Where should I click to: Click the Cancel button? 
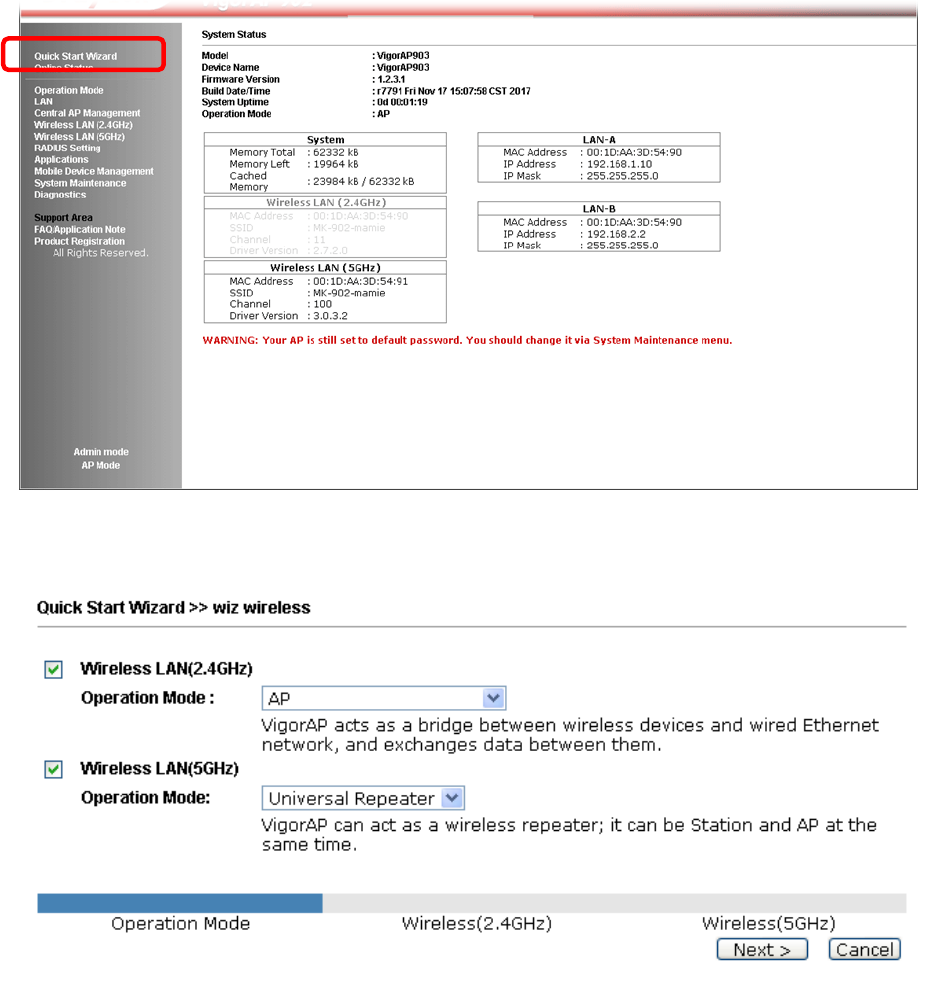[864, 949]
